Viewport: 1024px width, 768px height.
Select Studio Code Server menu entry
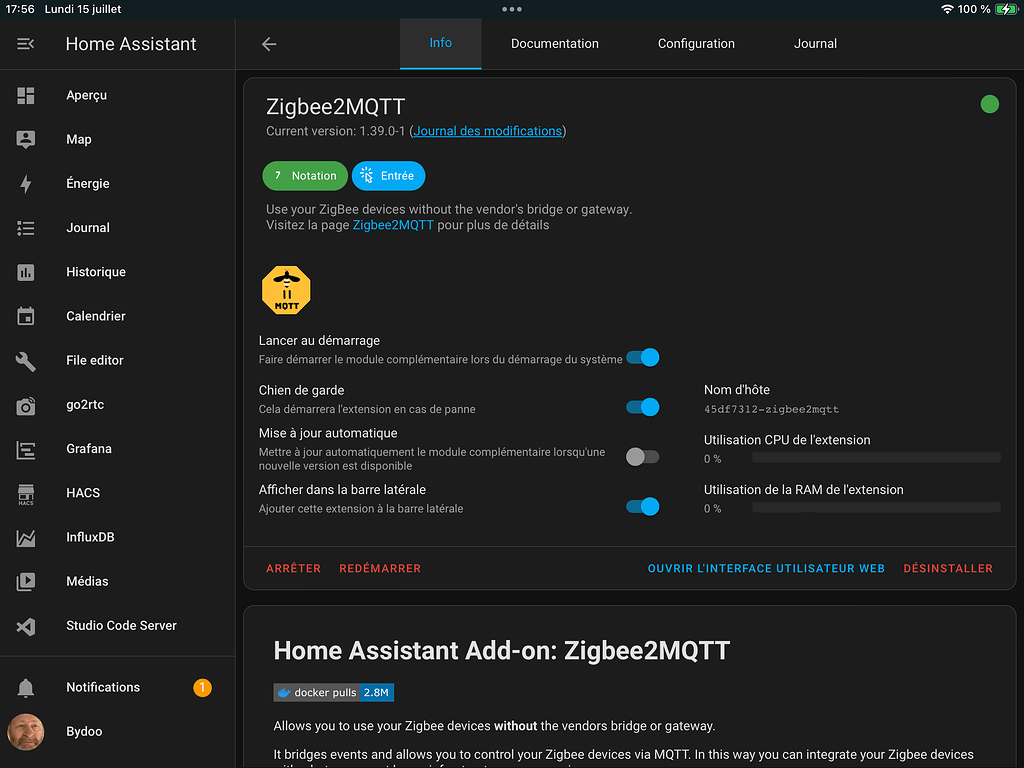point(118,626)
